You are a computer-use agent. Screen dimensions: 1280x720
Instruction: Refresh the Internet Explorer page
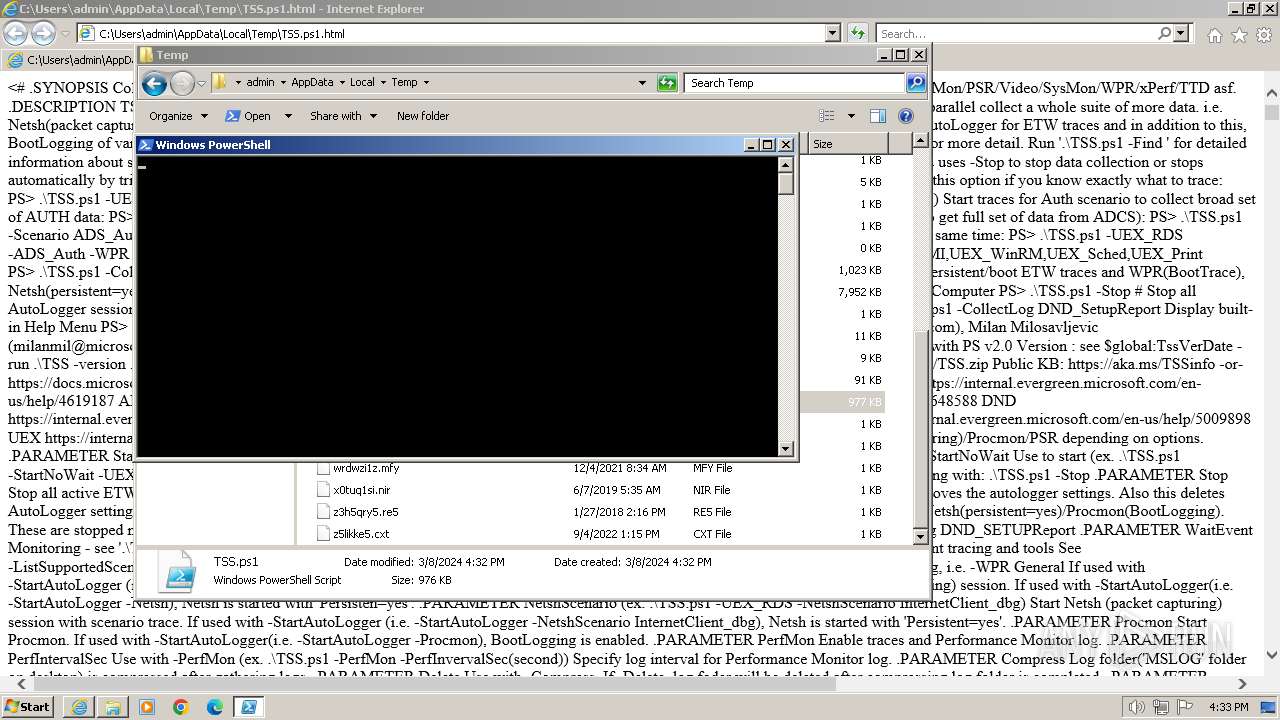(x=857, y=33)
